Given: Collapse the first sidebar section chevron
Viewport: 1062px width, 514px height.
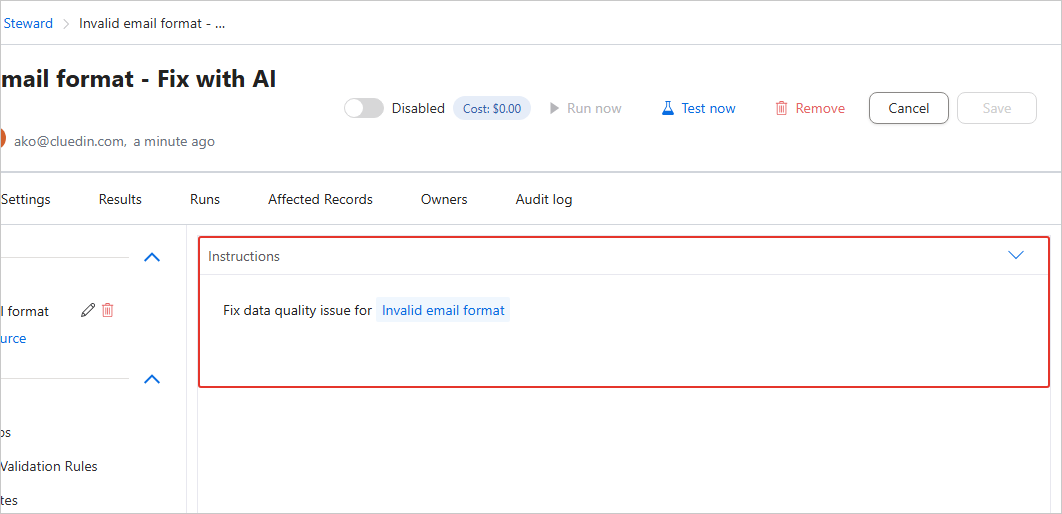Looking at the screenshot, I should pyautogui.click(x=152, y=257).
